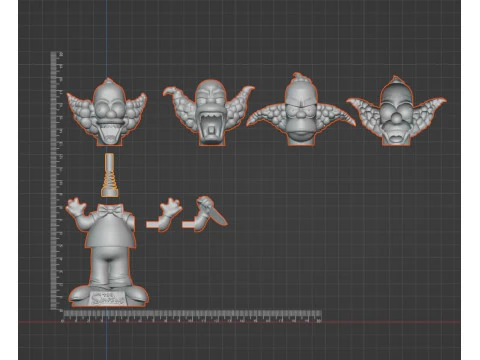The width and height of the screenshot is (480, 360).
Task: Select the screaming fanged head with horn-shaped hair
Action: pos(208,112)
